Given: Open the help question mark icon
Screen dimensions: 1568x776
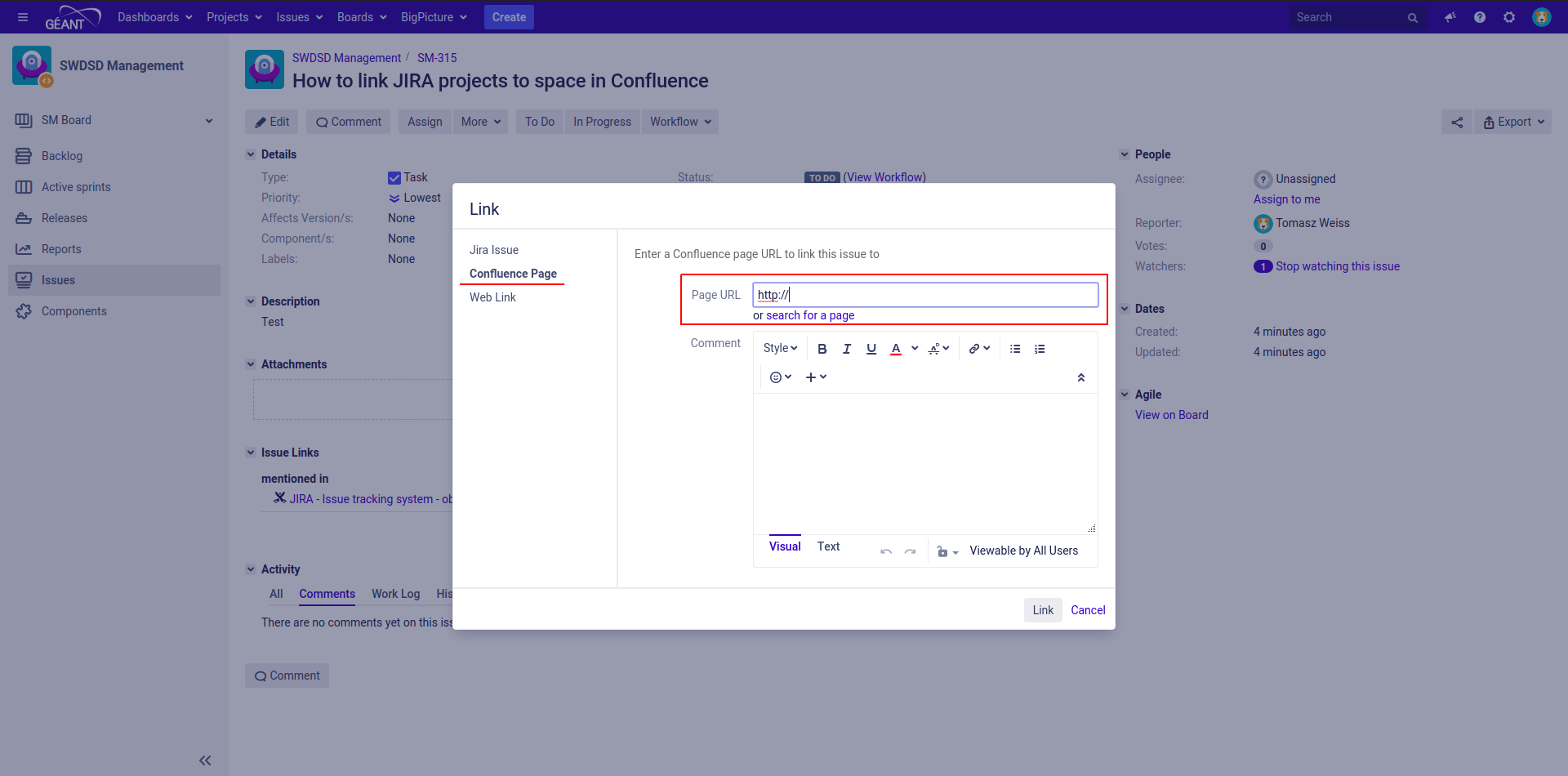Looking at the screenshot, I should point(1480,17).
